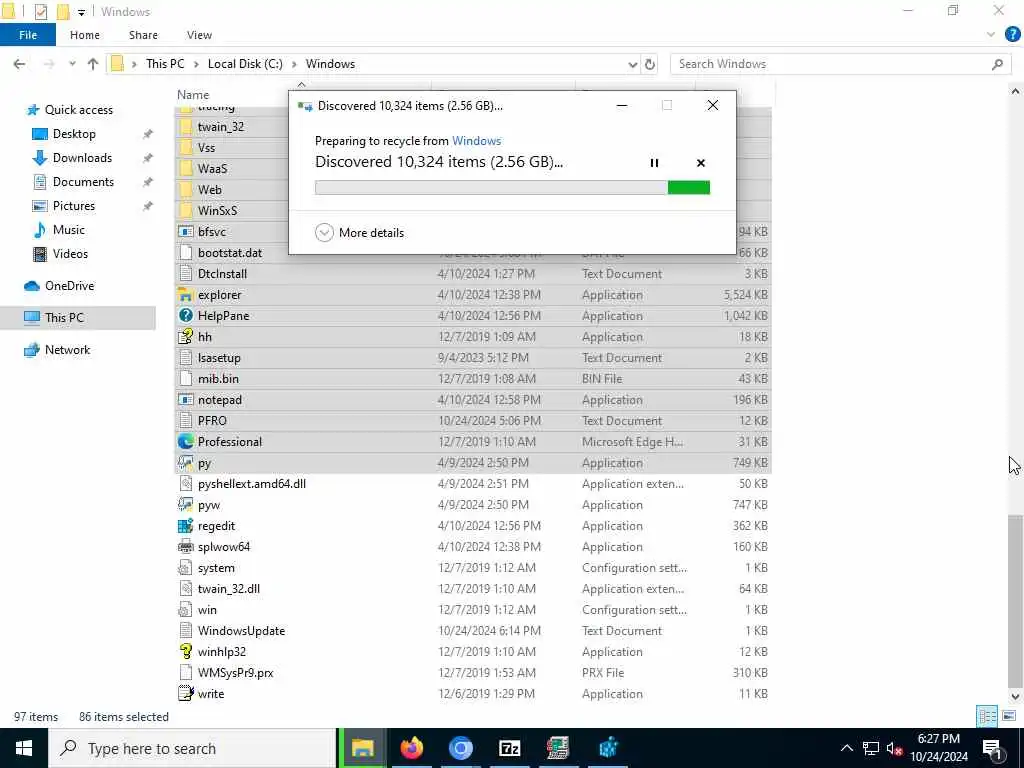Select the bfsvc application icon

[186, 232]
